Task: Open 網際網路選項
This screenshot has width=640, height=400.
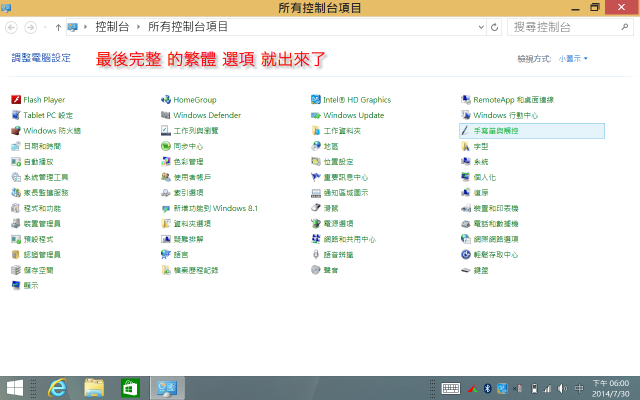Action: click(x=490, y=239)
